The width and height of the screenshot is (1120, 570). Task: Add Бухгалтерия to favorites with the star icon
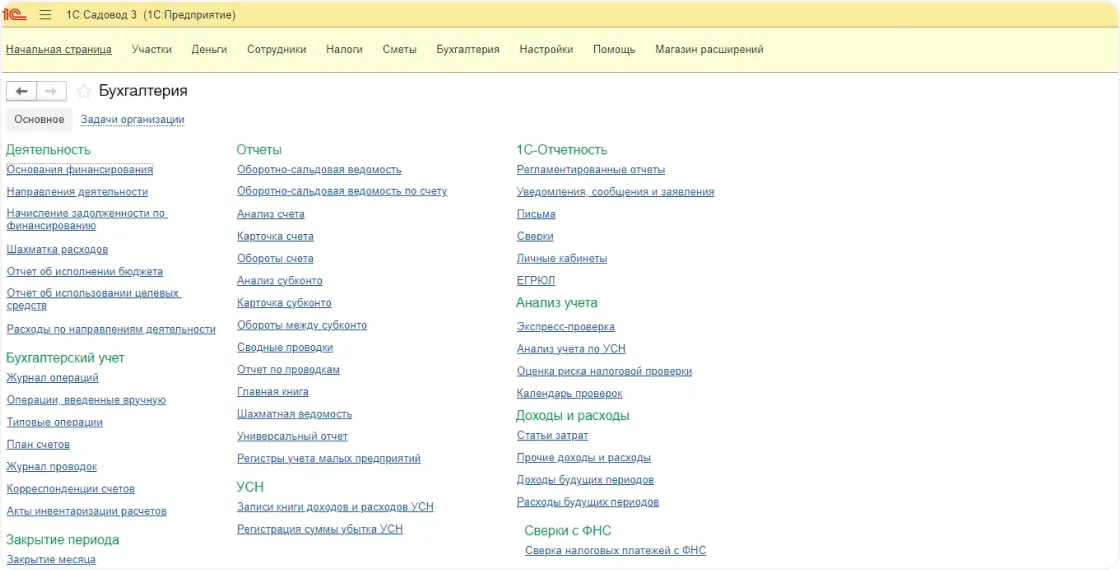pyautogui.click(x=84, y=91)
